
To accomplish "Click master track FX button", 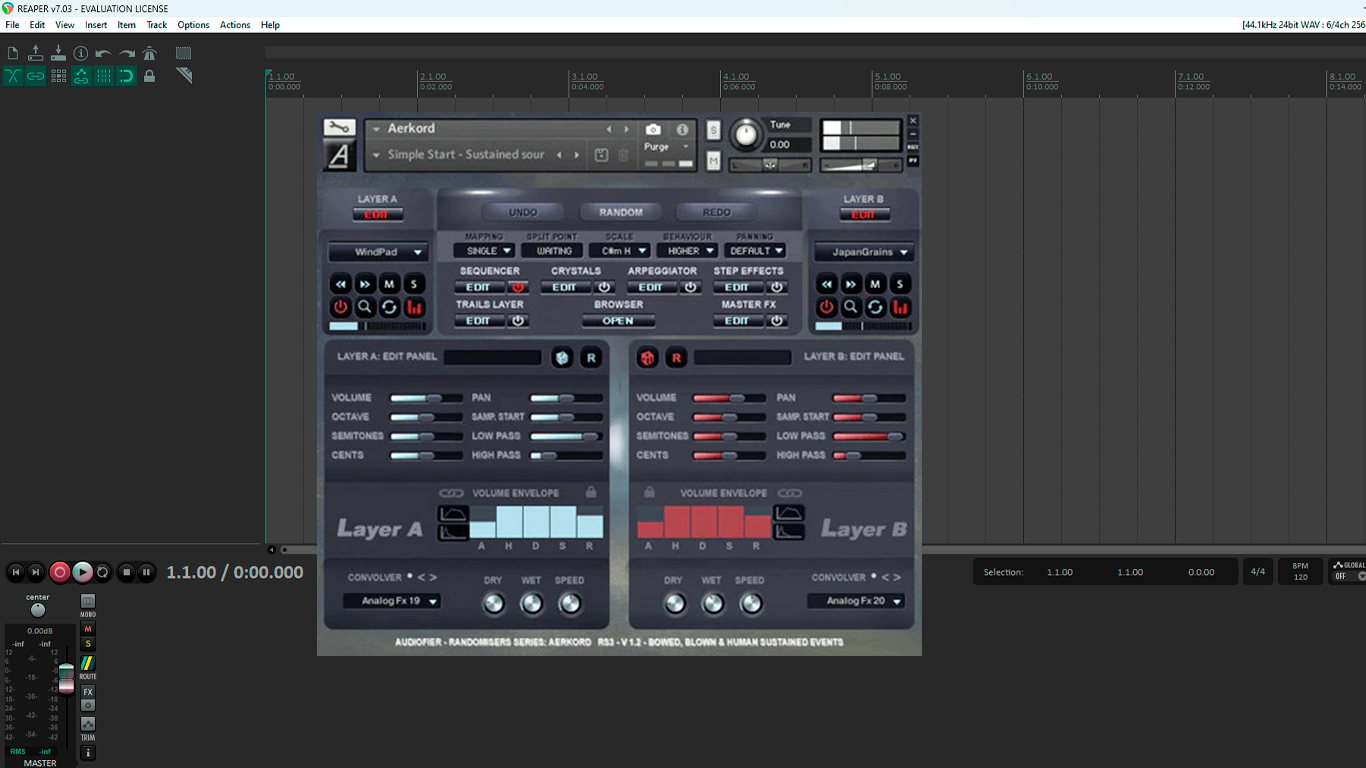I will [x=88, y=692].
